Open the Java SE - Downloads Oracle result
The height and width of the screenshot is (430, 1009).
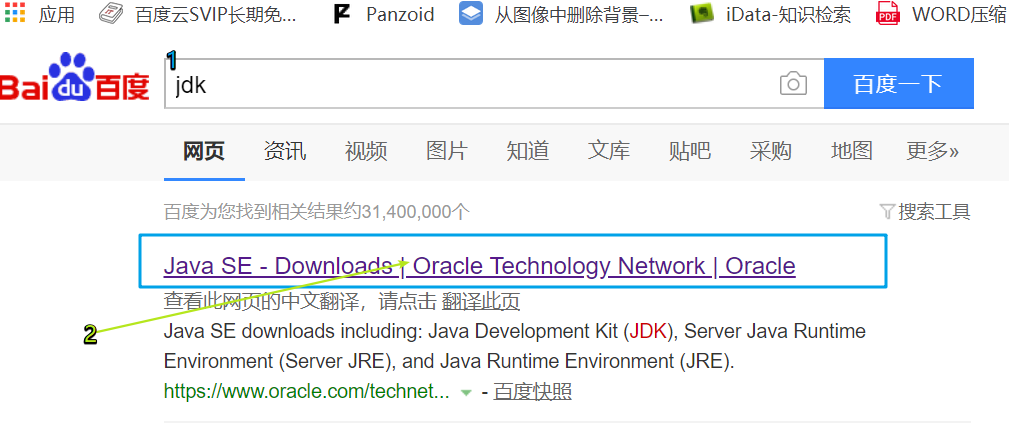[x=479, y=265]
